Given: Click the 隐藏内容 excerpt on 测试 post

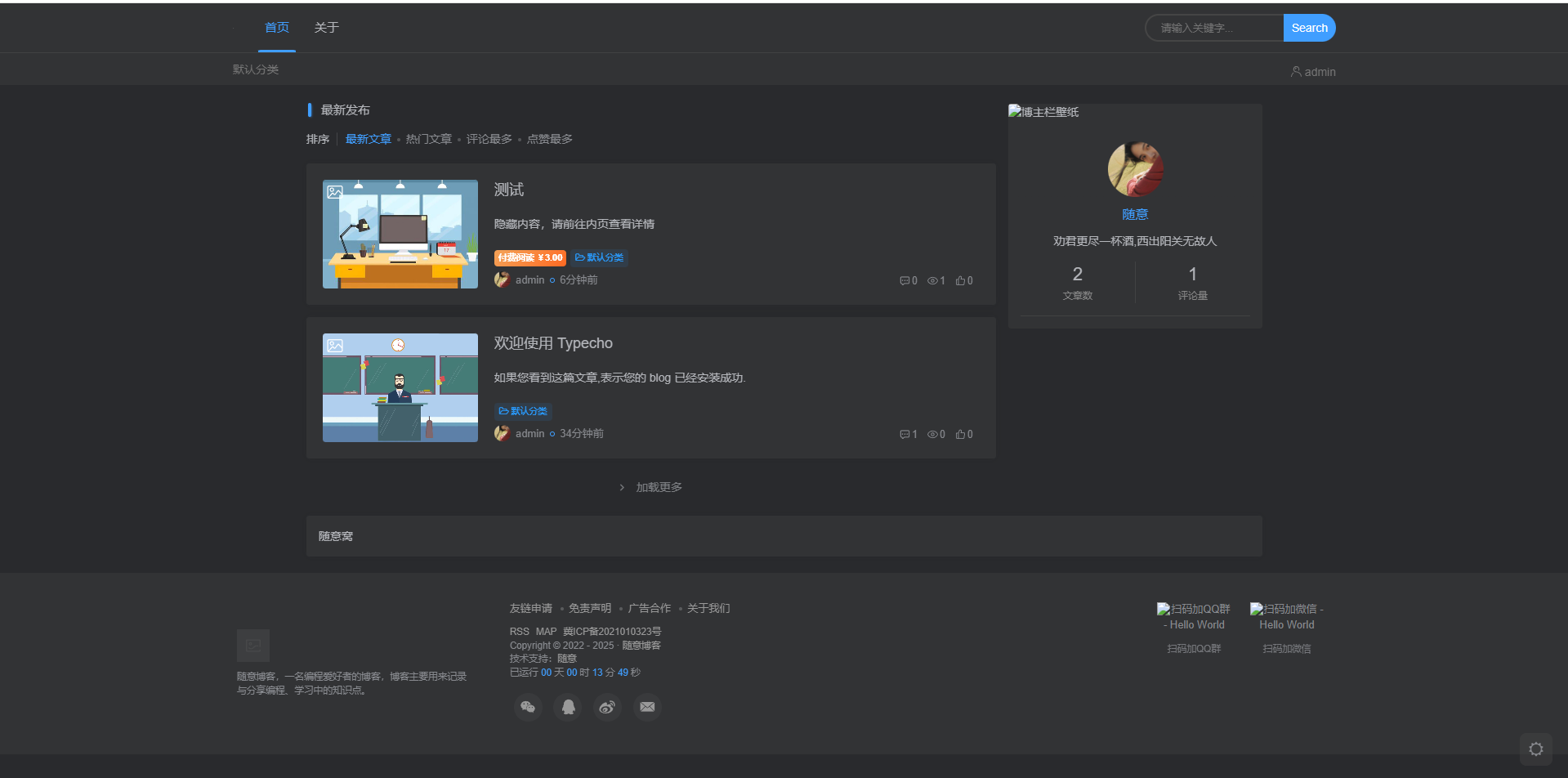Looking at the screenshot, I should click(574, 224).
